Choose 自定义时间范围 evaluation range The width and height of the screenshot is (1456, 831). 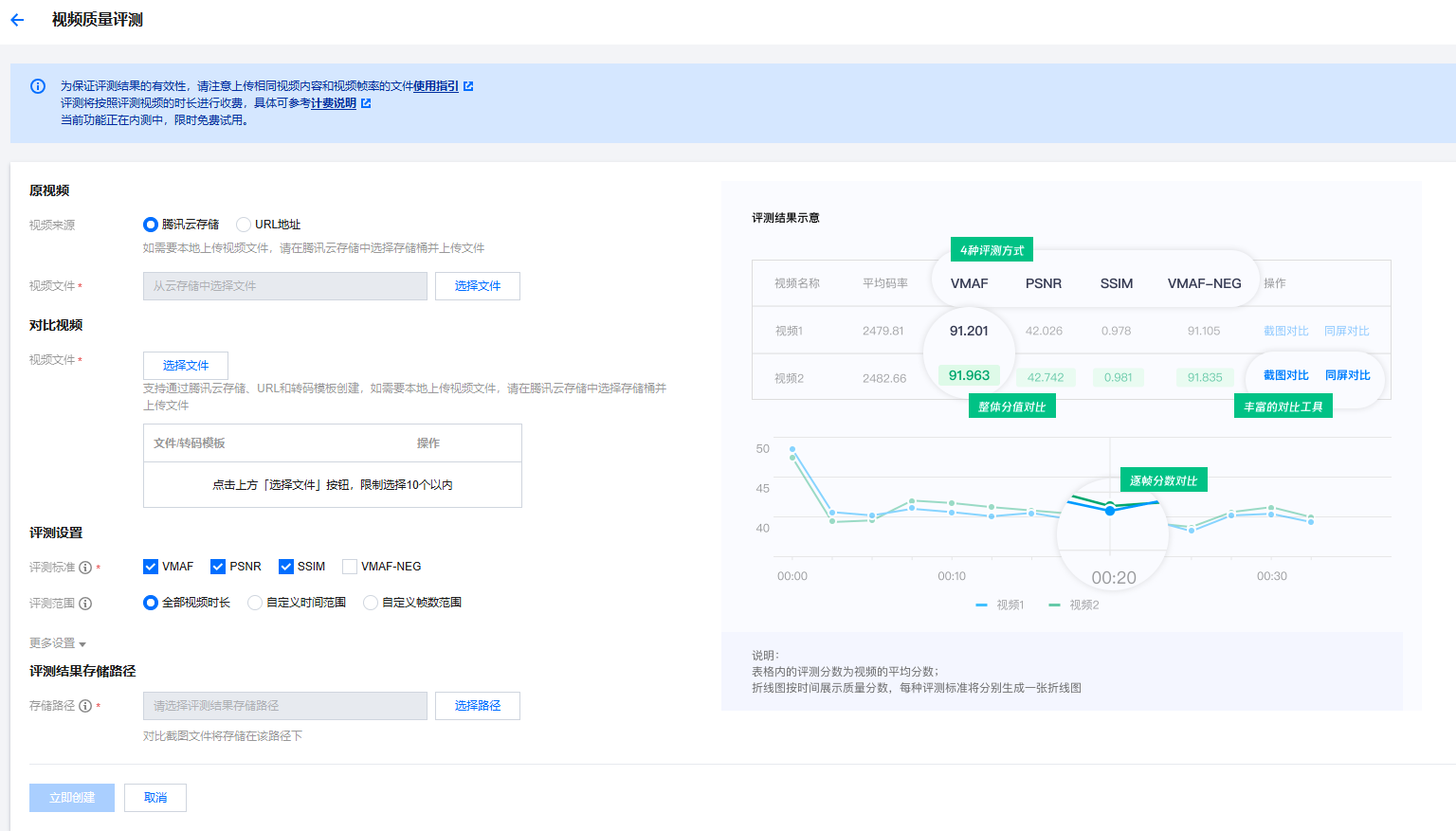click(x=255, y=603)
